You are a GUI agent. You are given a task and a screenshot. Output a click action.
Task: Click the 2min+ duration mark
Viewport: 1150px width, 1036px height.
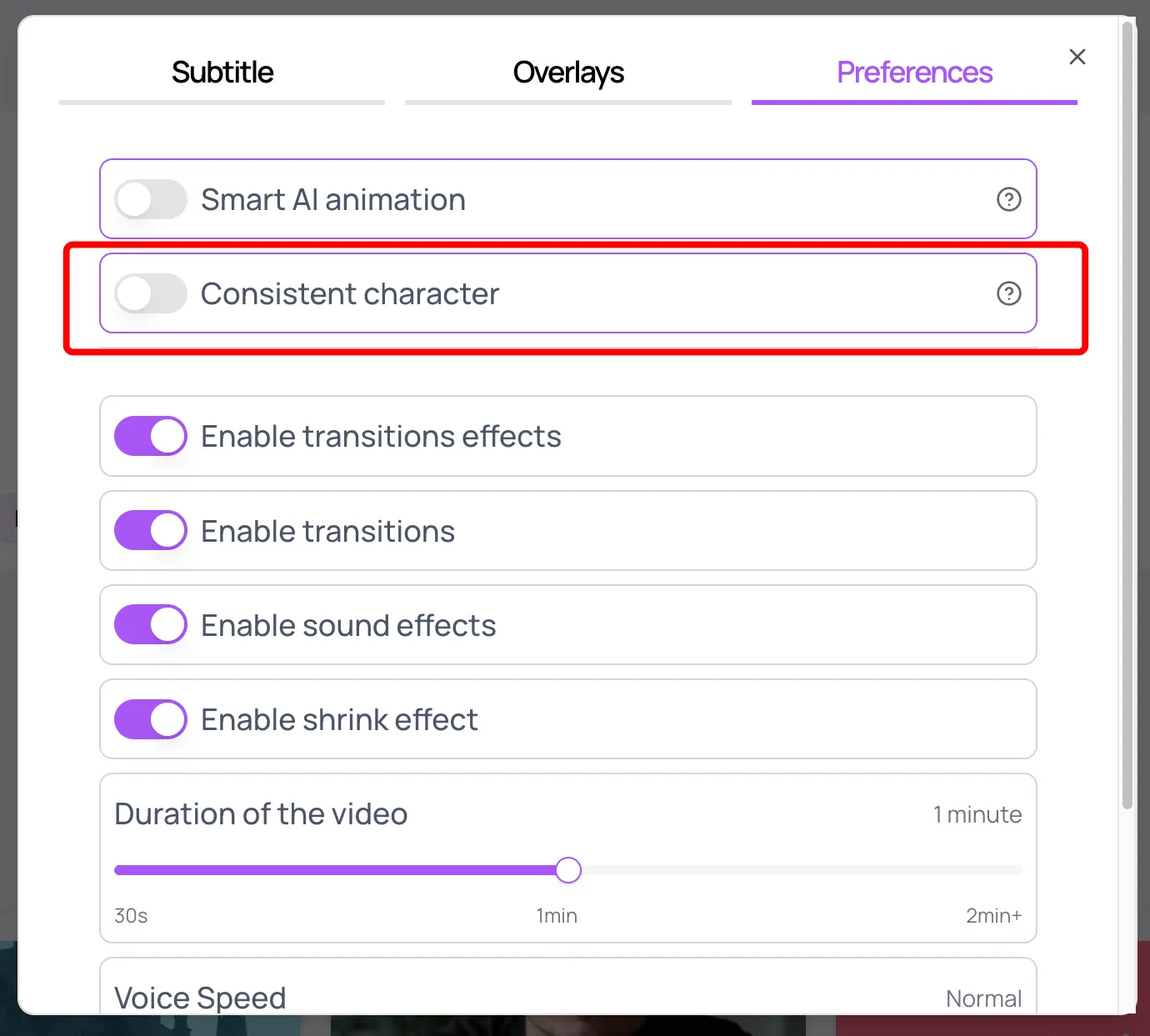[x=993, y=916]
